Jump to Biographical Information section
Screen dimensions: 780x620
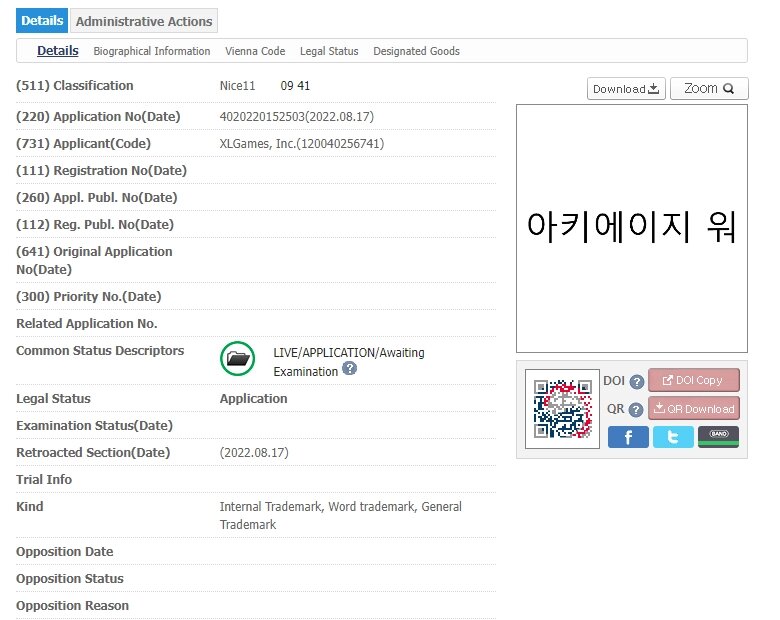pyautogui.click(x=152, y=51)
